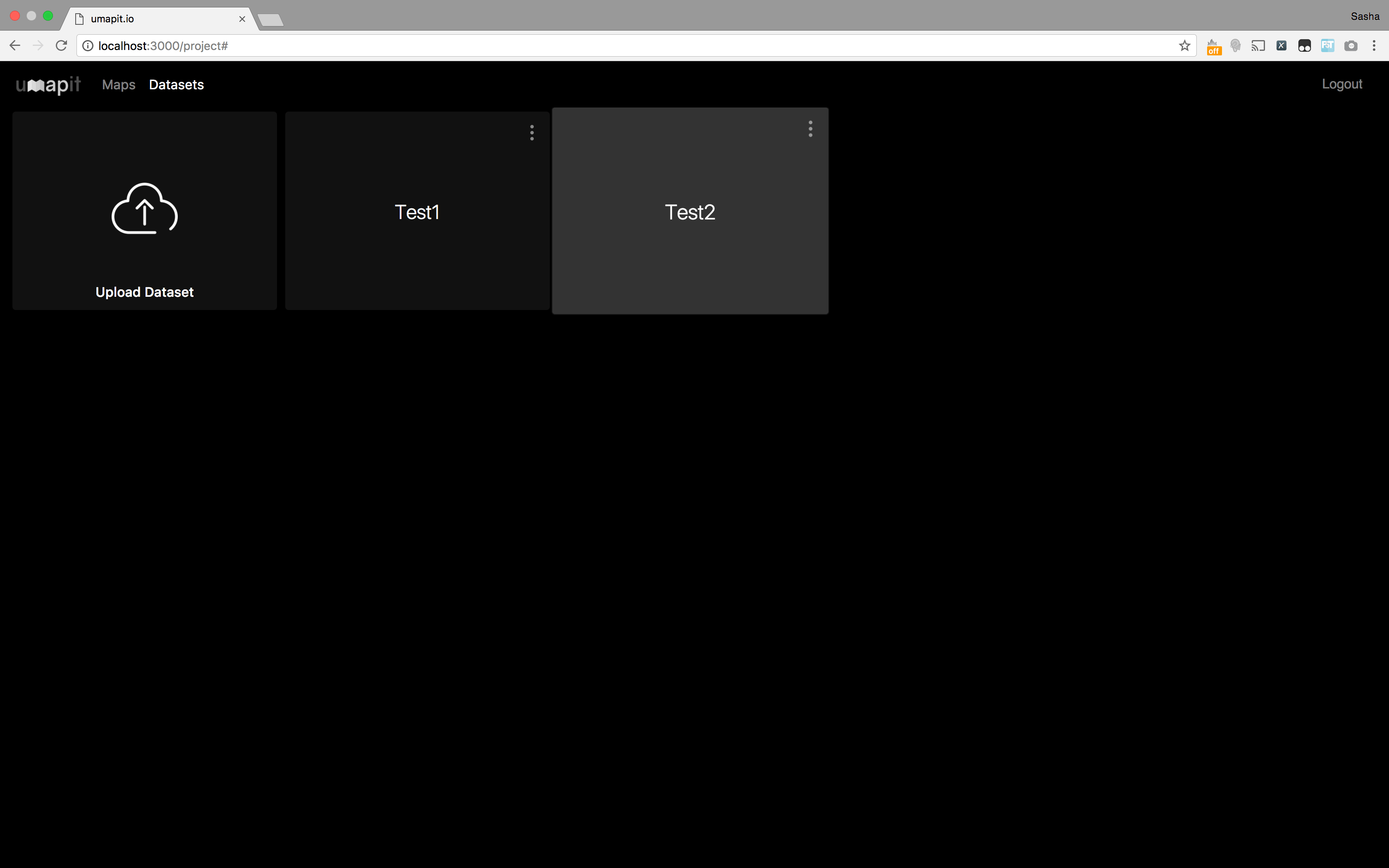Click the light blue extension icon

click(x=1327, y=45)
